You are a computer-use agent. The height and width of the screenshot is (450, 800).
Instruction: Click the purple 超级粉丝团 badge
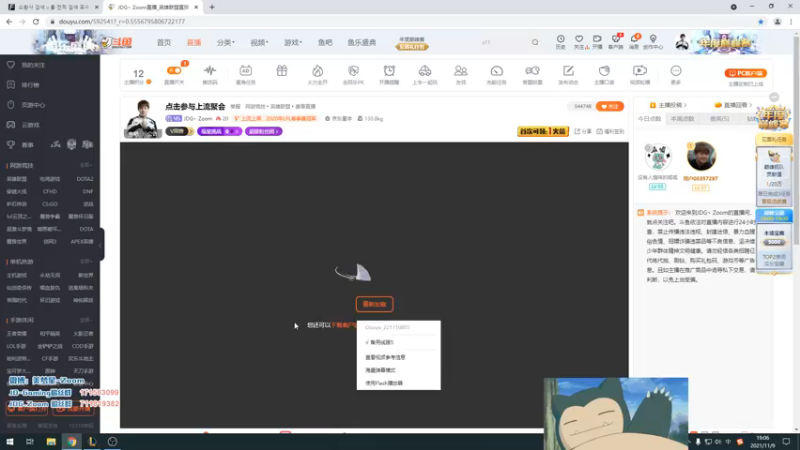pos(263,131)
